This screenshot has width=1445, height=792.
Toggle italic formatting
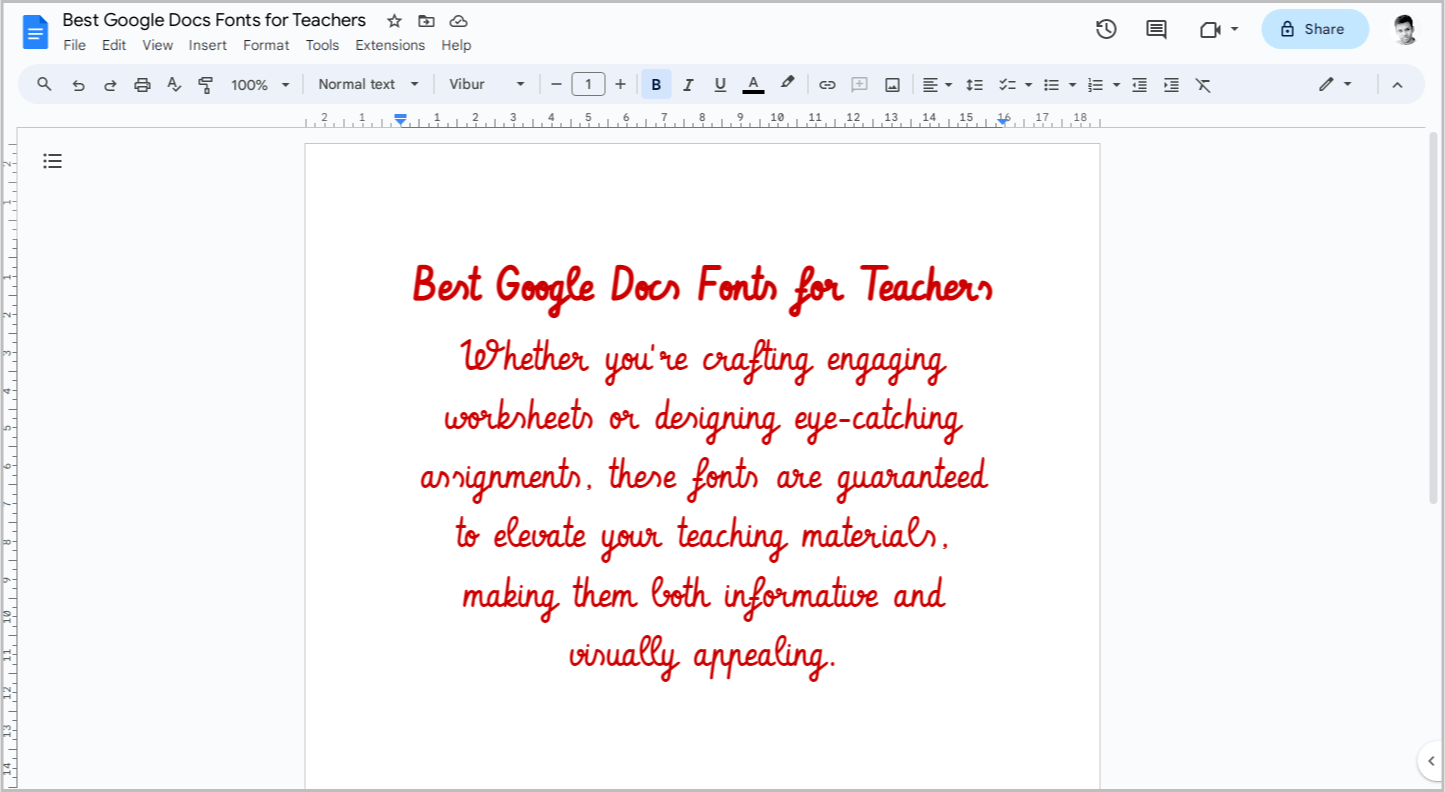click(688, 84)
